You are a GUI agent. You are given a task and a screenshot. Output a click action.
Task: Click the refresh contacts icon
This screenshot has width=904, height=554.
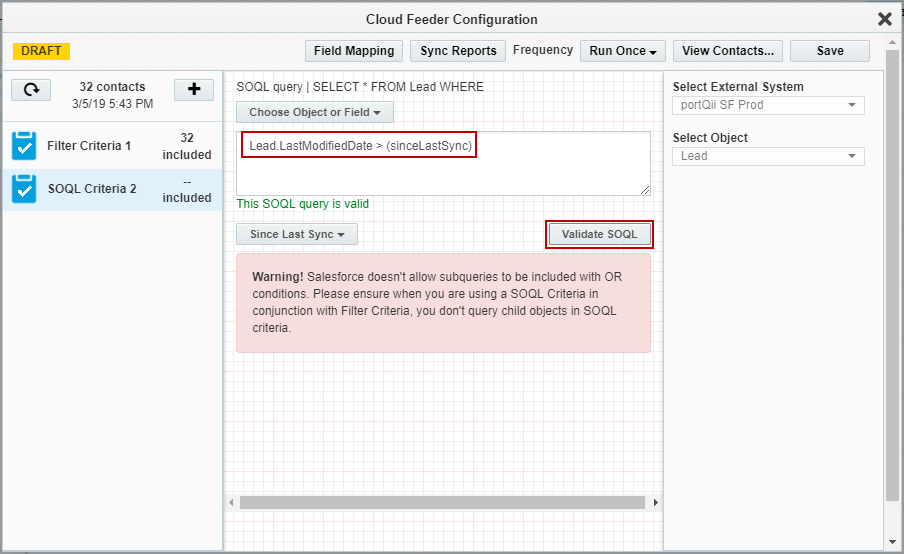pos(31,90)
